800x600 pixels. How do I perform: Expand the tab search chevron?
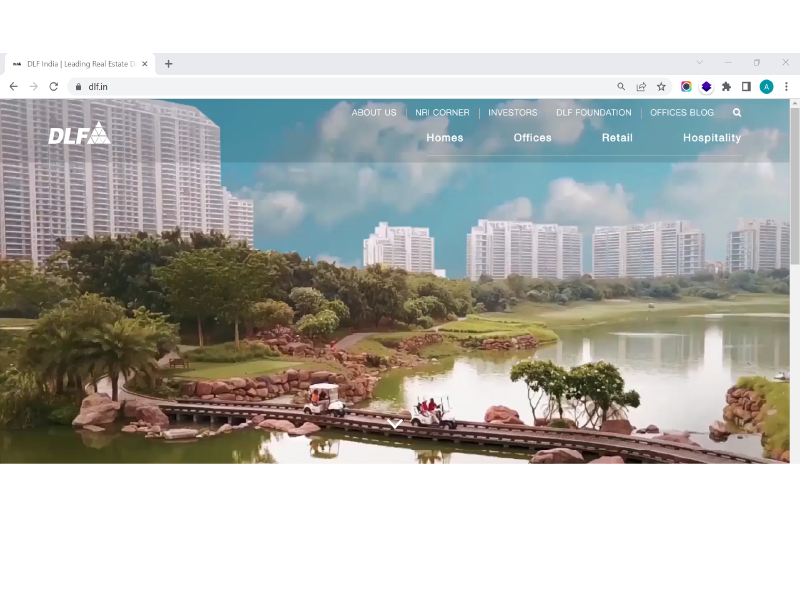(699, 63)
